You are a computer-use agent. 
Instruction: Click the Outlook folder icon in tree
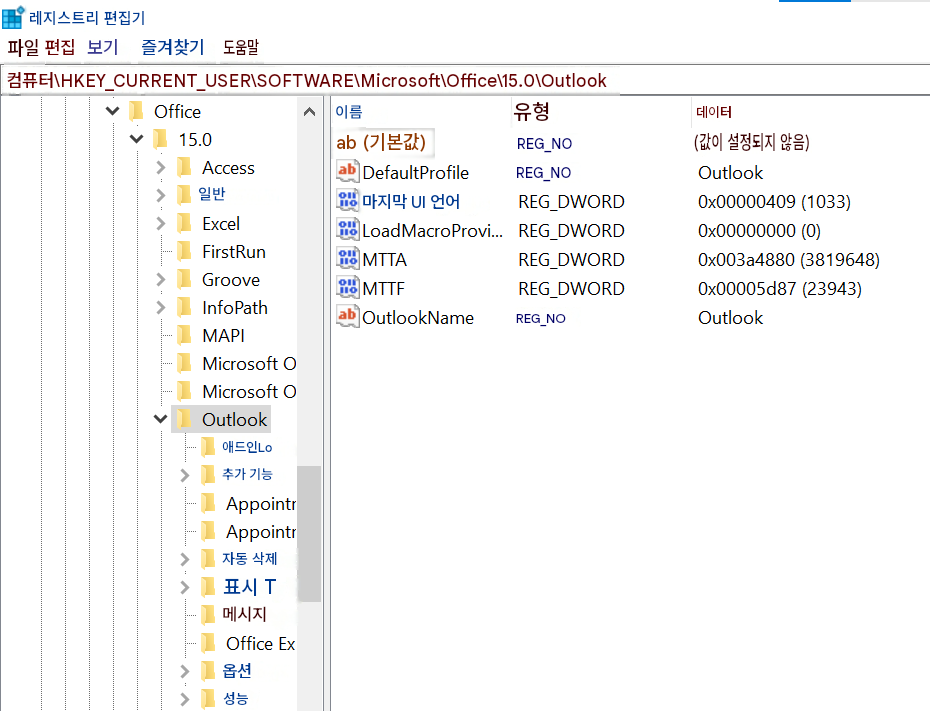pyautogui.click(x=184, y=419)
